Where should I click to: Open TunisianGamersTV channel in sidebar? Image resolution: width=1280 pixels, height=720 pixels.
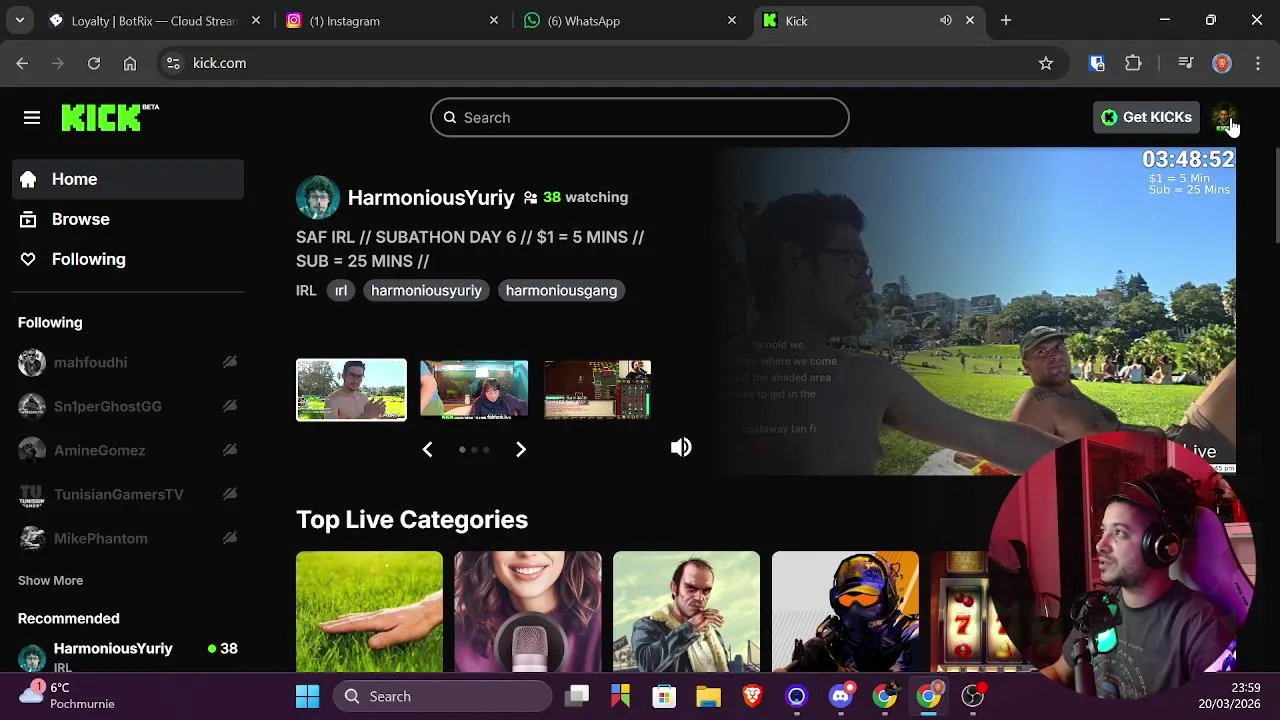click(118, 494)
